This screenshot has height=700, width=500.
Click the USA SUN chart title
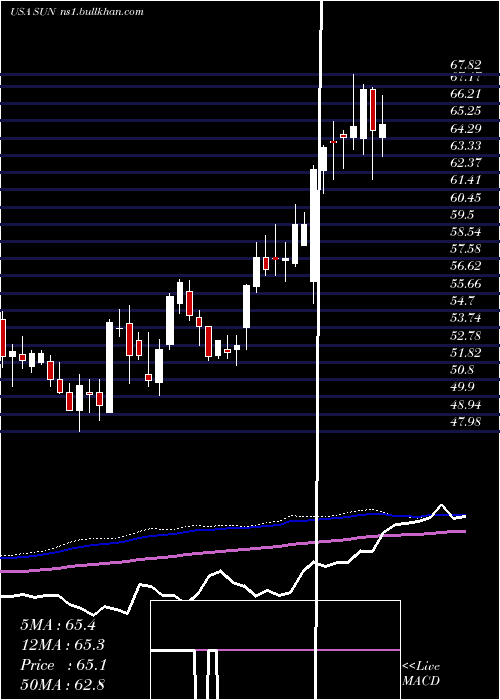click(x=77, y=11)
